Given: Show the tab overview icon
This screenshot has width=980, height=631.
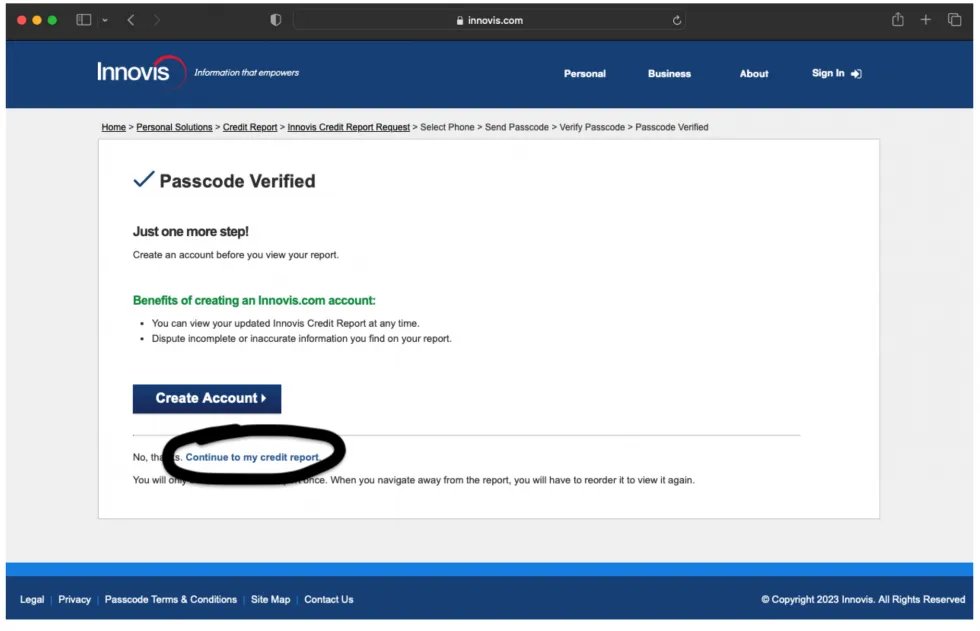Looking at the screenshot, I should coord(954,20).
